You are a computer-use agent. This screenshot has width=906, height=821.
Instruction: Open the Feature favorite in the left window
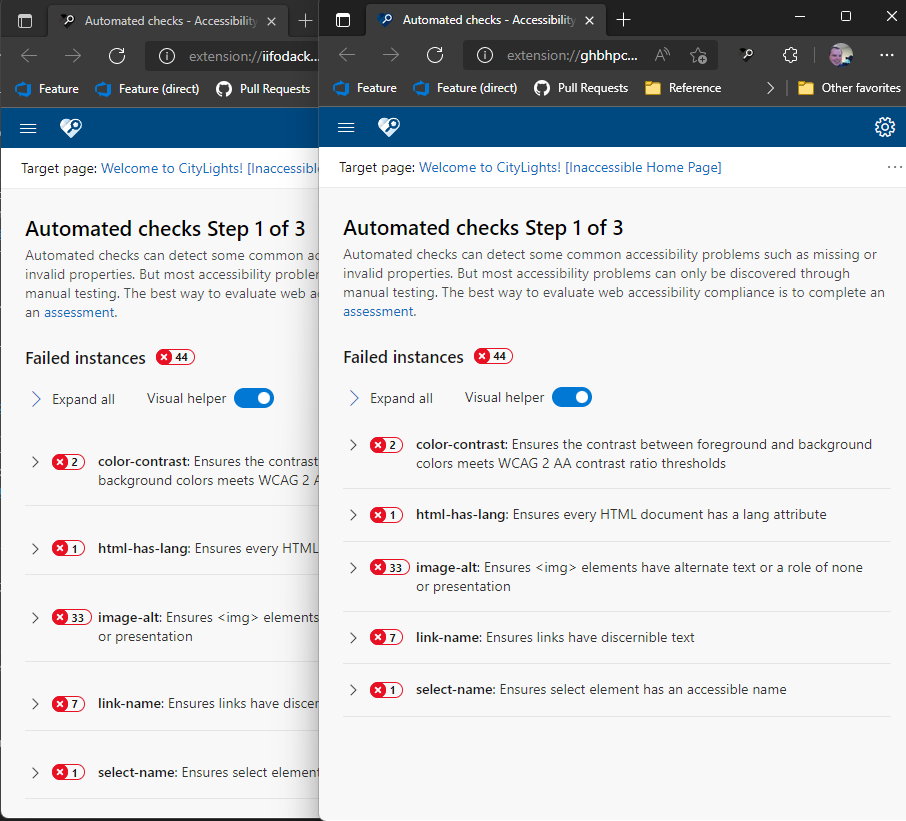[x=47, y=89]
